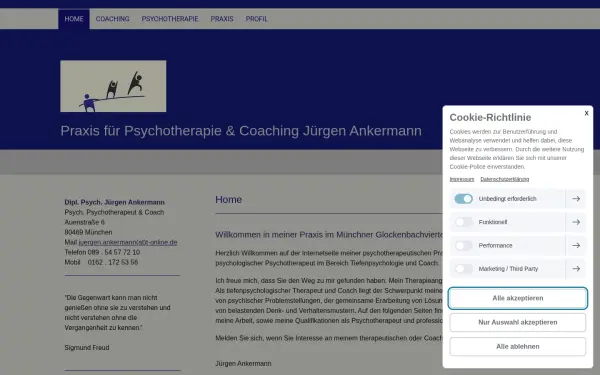Click the 80469 München line
This screenshot has height=375, width=600.
(88, 232)
